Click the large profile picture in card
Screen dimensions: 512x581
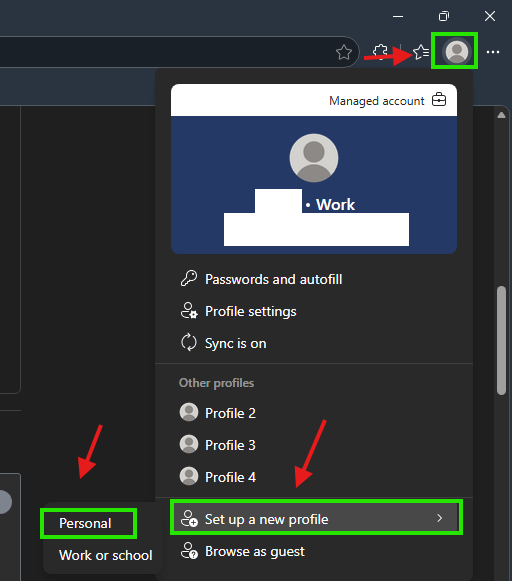314,158
